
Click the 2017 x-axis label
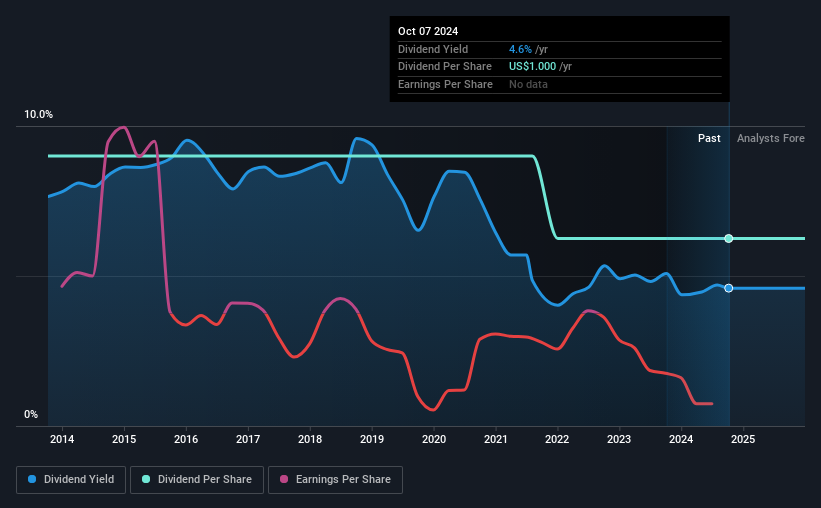pos(248,439)
